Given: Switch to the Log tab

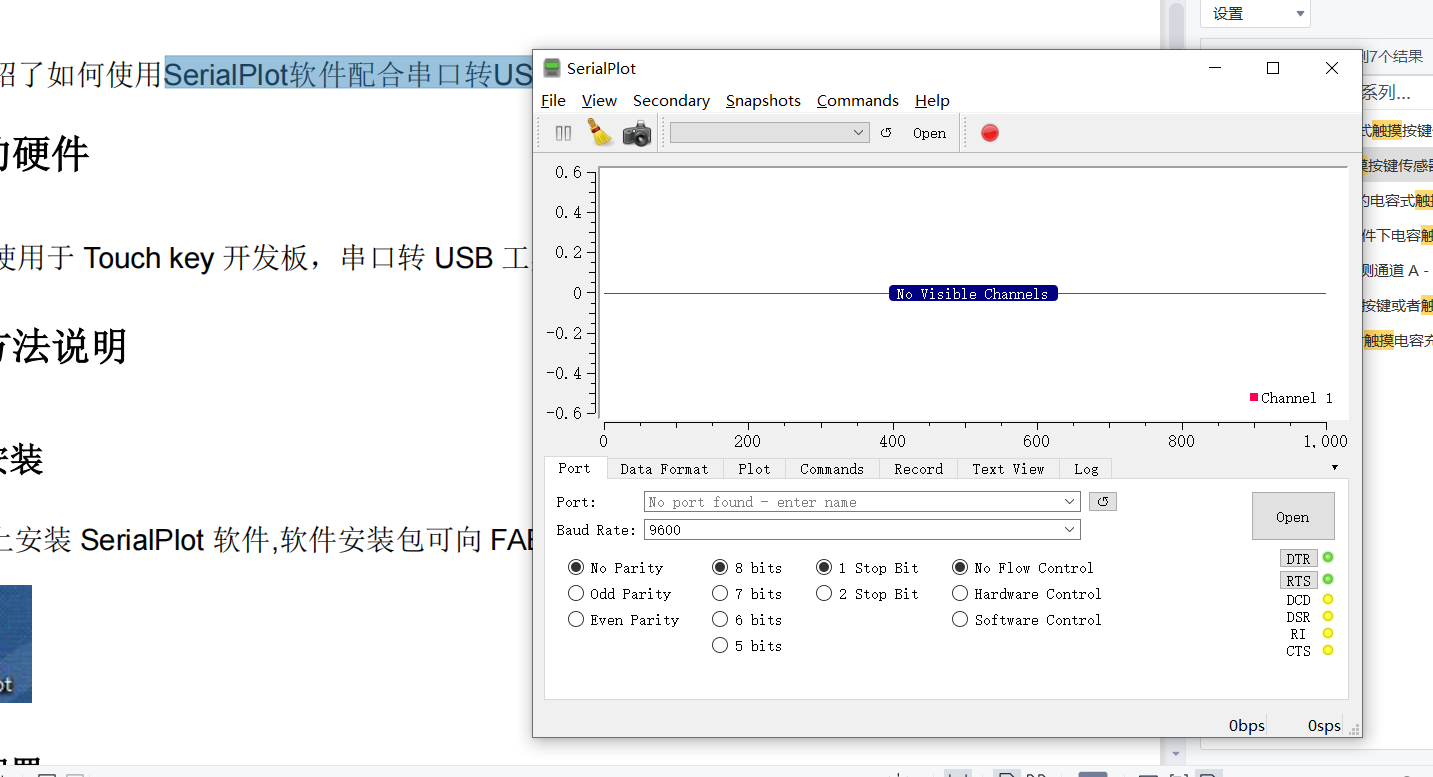Looking at the screenshot, I should pyautogui.click(x=1086, y=469).
